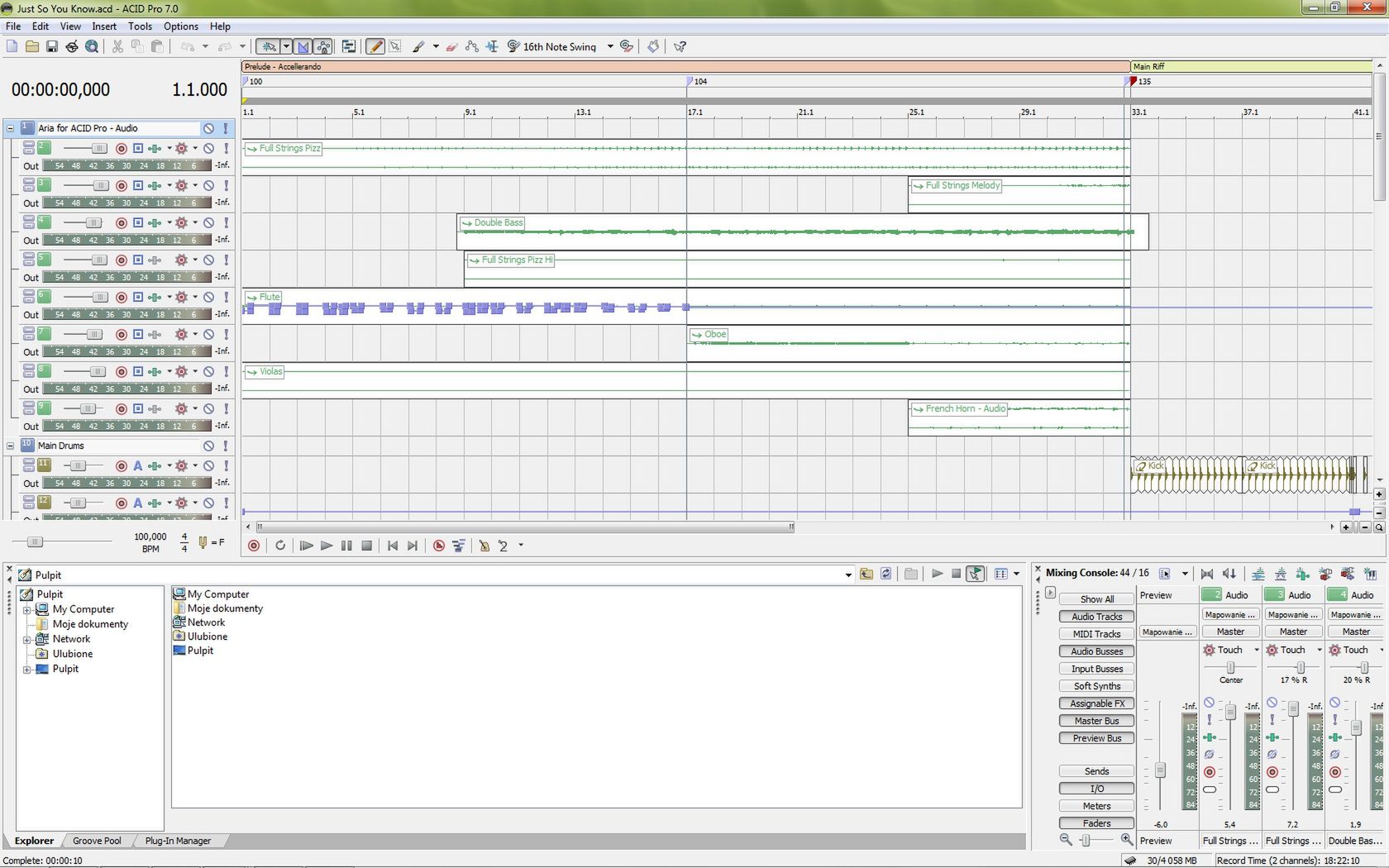This screenshot has height=868, width=1389.
Task: Switch to the Plug-In Manager tab
Action: (178, 841)
